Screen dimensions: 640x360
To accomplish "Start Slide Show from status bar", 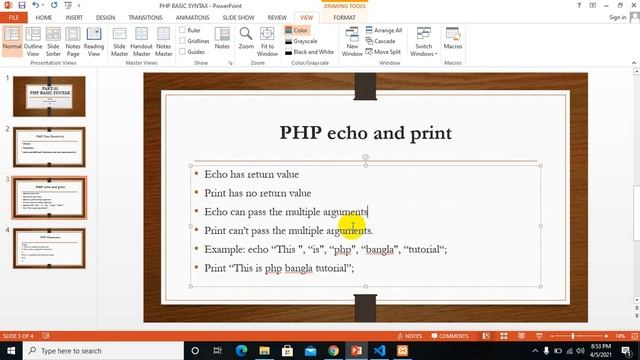I will tap(539, 336).
